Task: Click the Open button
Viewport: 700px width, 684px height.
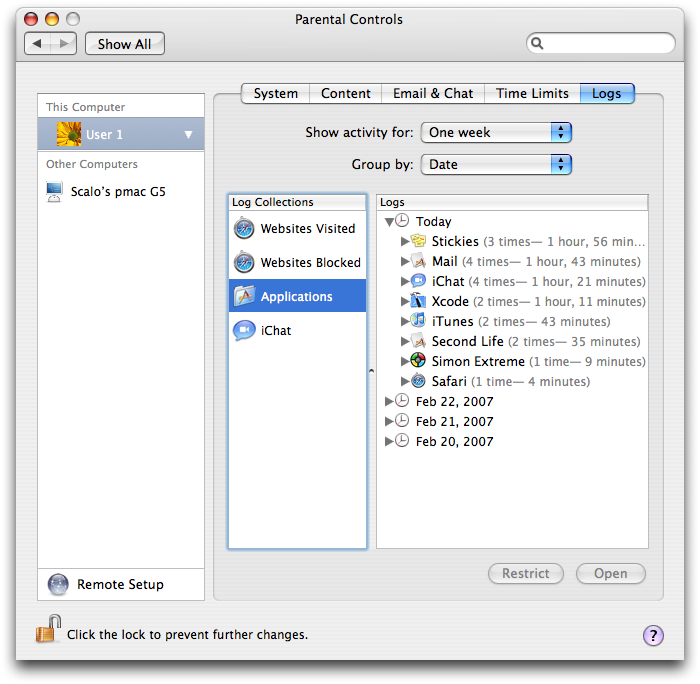Action: (x=610, y=573)
